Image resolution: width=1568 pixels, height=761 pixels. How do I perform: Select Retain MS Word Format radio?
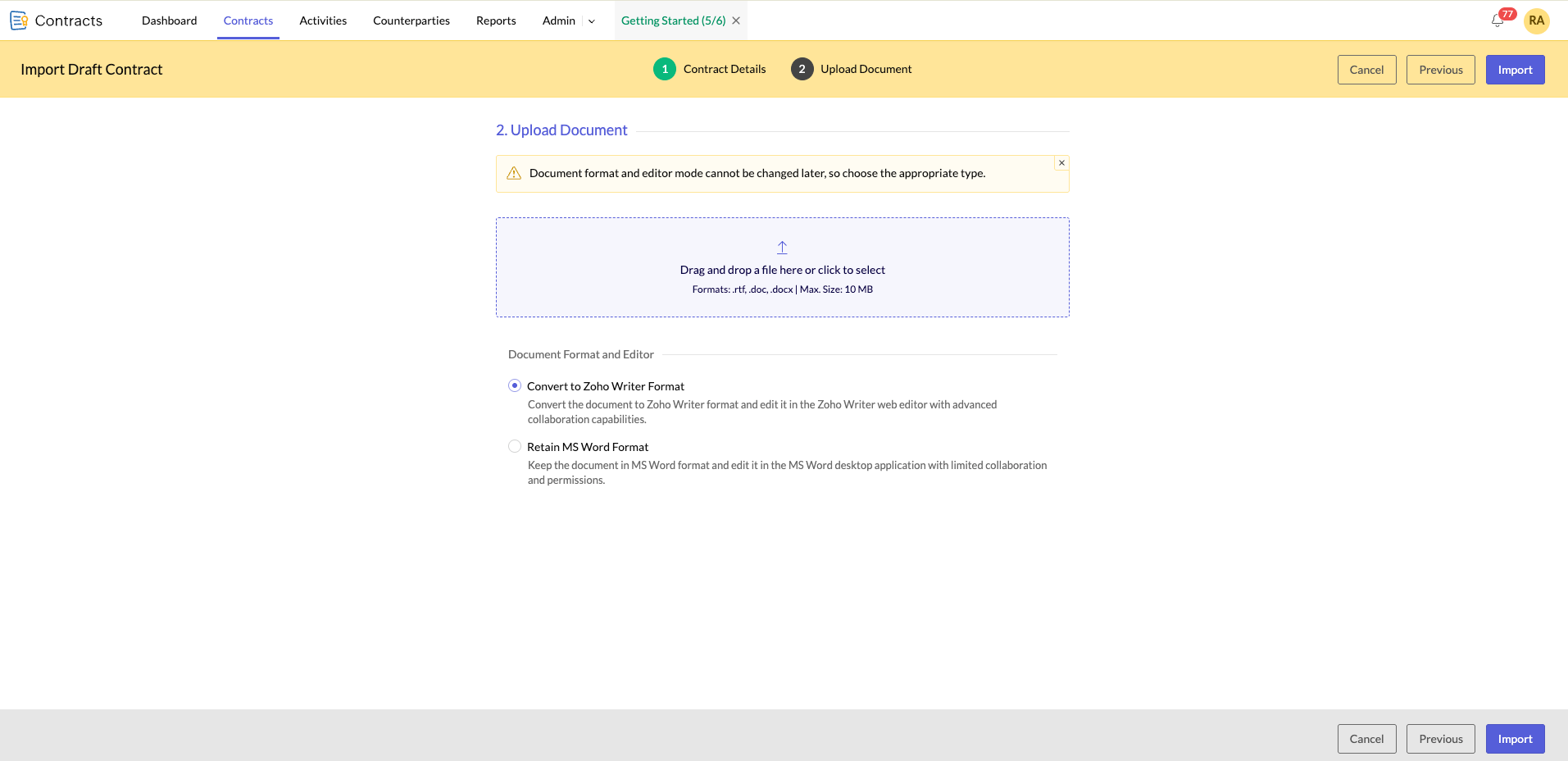click(515, 446)
